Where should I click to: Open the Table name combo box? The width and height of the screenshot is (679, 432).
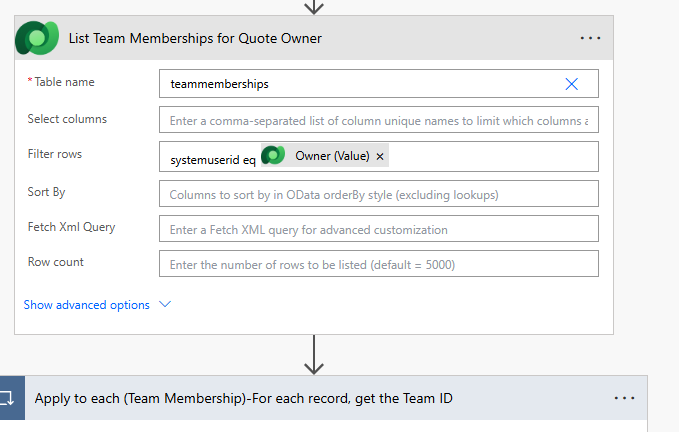[x=360, y=84]
